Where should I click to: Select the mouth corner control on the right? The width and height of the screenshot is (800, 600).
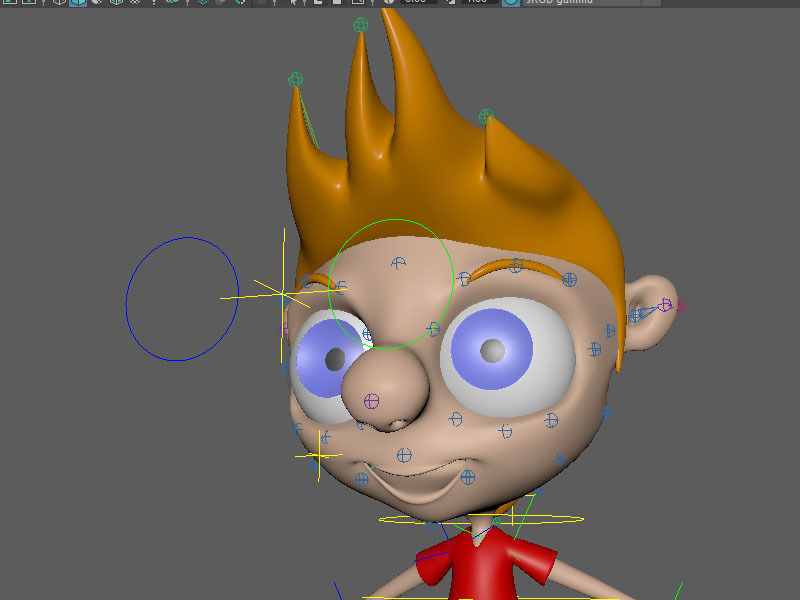468,477
